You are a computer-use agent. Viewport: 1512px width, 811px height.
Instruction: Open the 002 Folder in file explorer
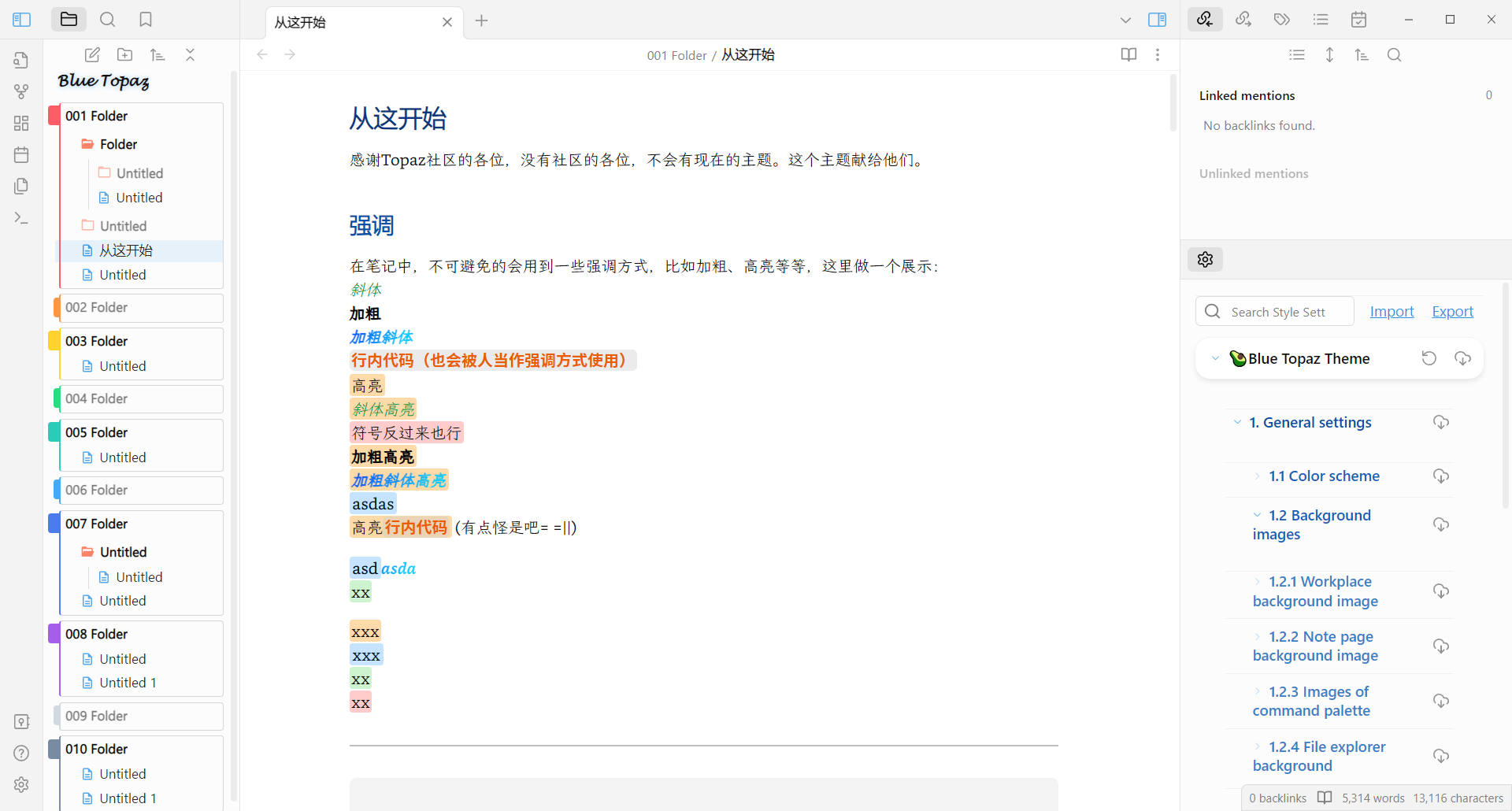141,307
